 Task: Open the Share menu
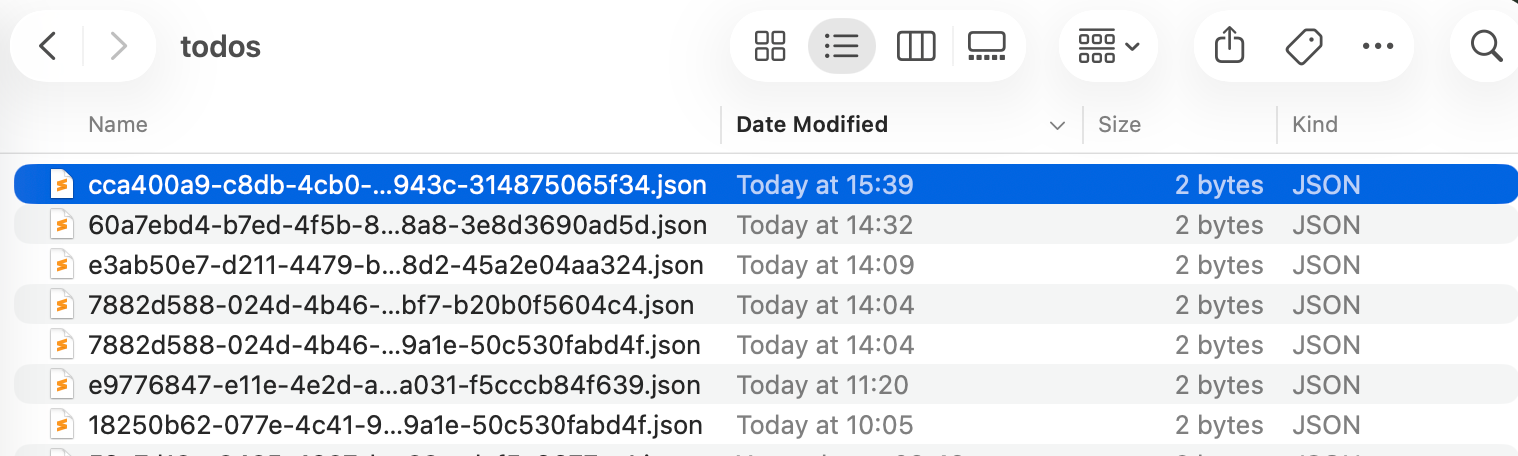(x=1228, y=46)
